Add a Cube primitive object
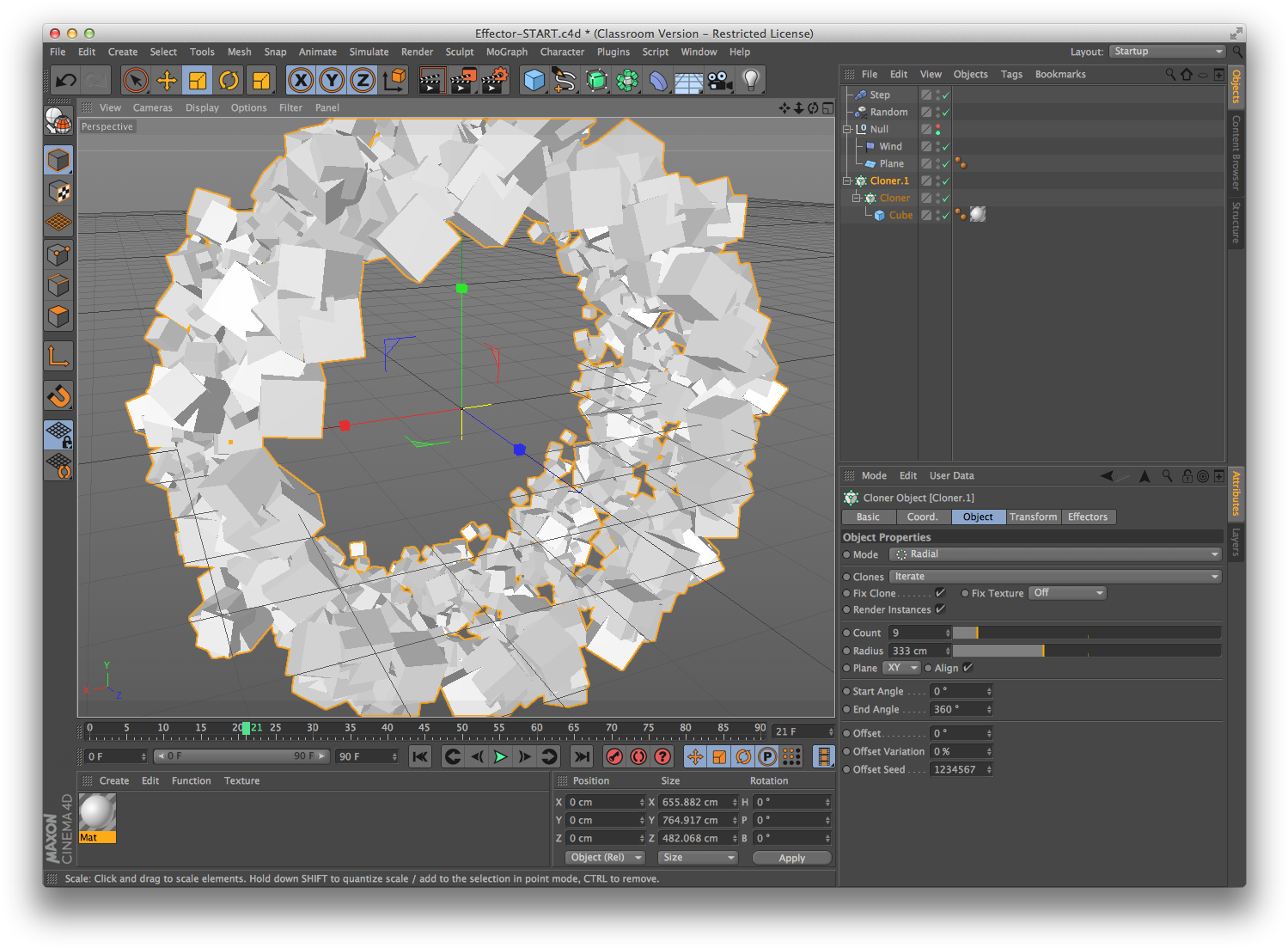The image size is (1288, 948). pyautogui.click(x=534, y=81)
